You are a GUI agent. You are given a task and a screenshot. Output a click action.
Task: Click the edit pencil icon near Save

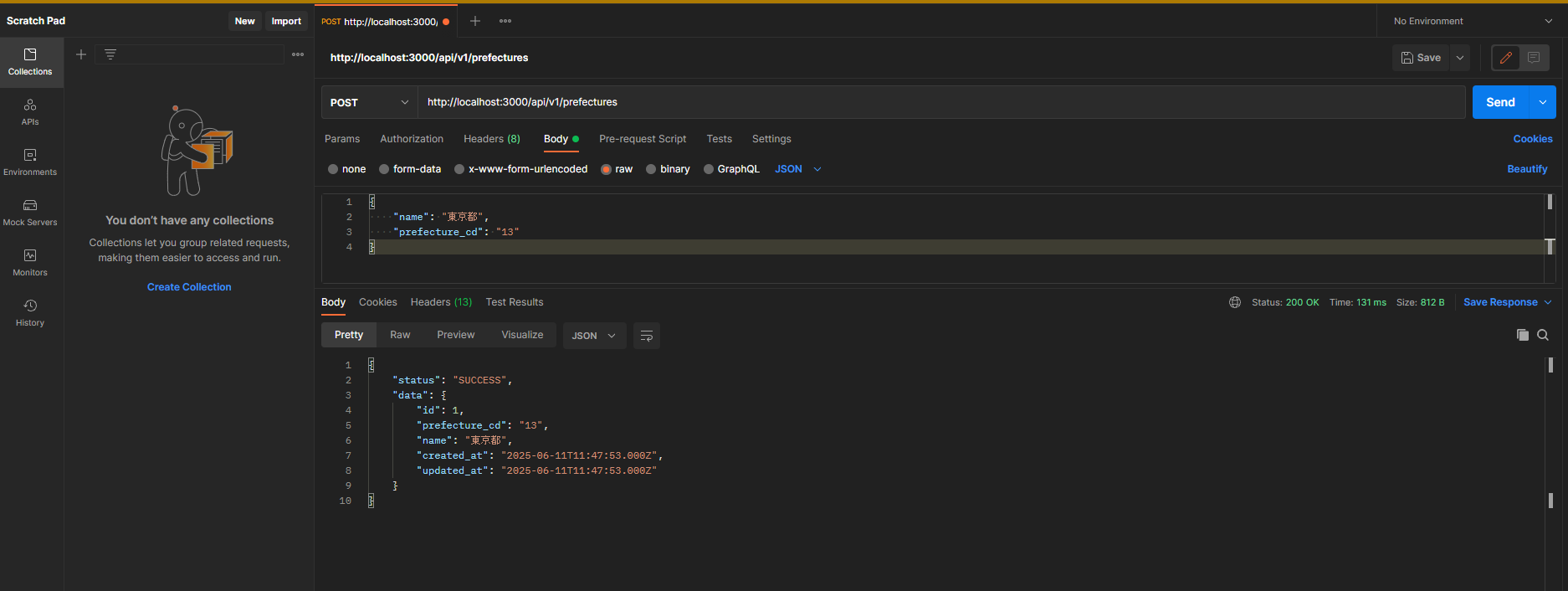tap(1506, 58)
